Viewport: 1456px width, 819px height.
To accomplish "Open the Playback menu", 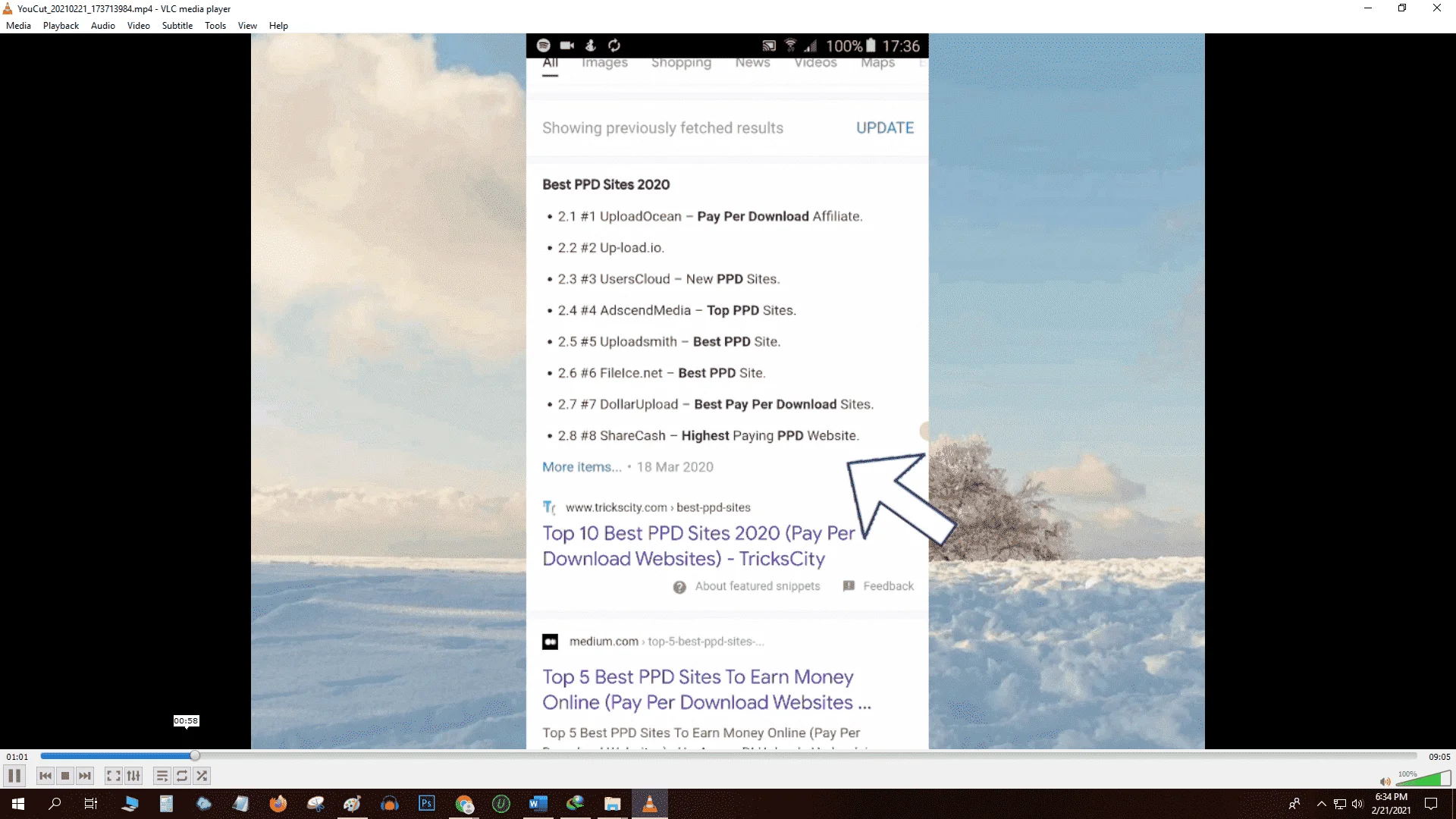I will (x=61, y=26).
